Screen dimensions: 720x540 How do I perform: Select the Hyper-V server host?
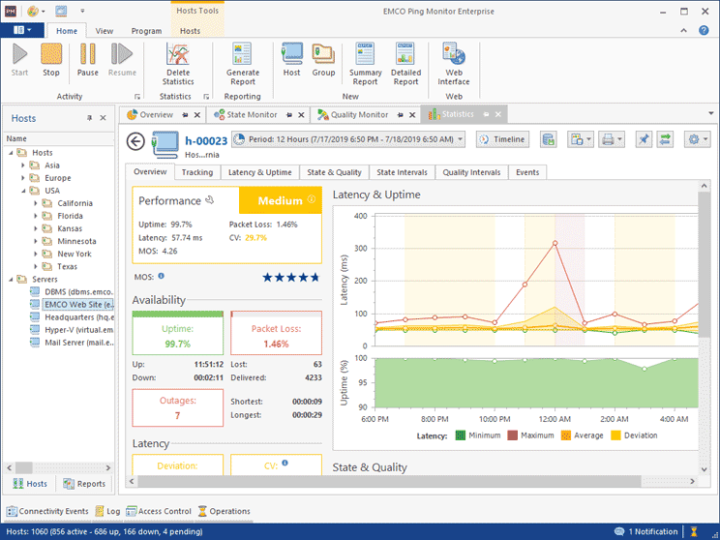click(x=79, y=330)
